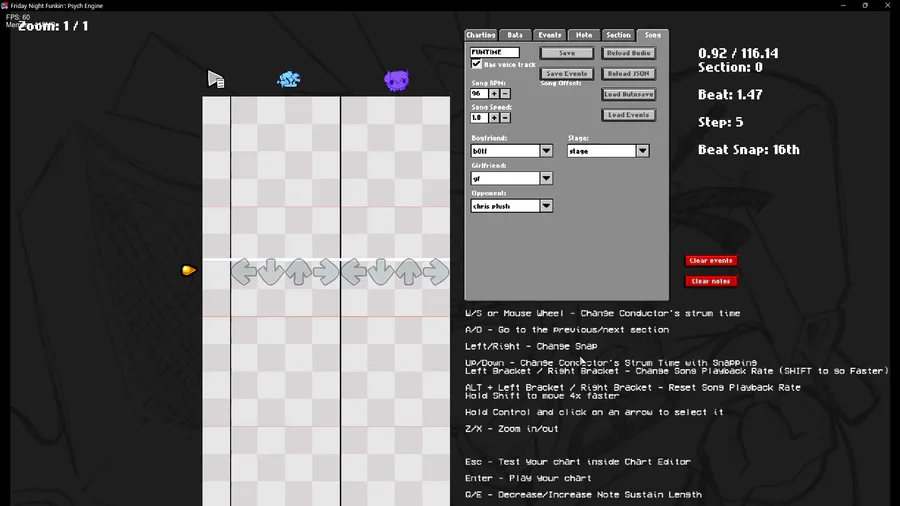900x506 pixels.
Task: Click the events column icon above the grid
Action: click(216, 79)
